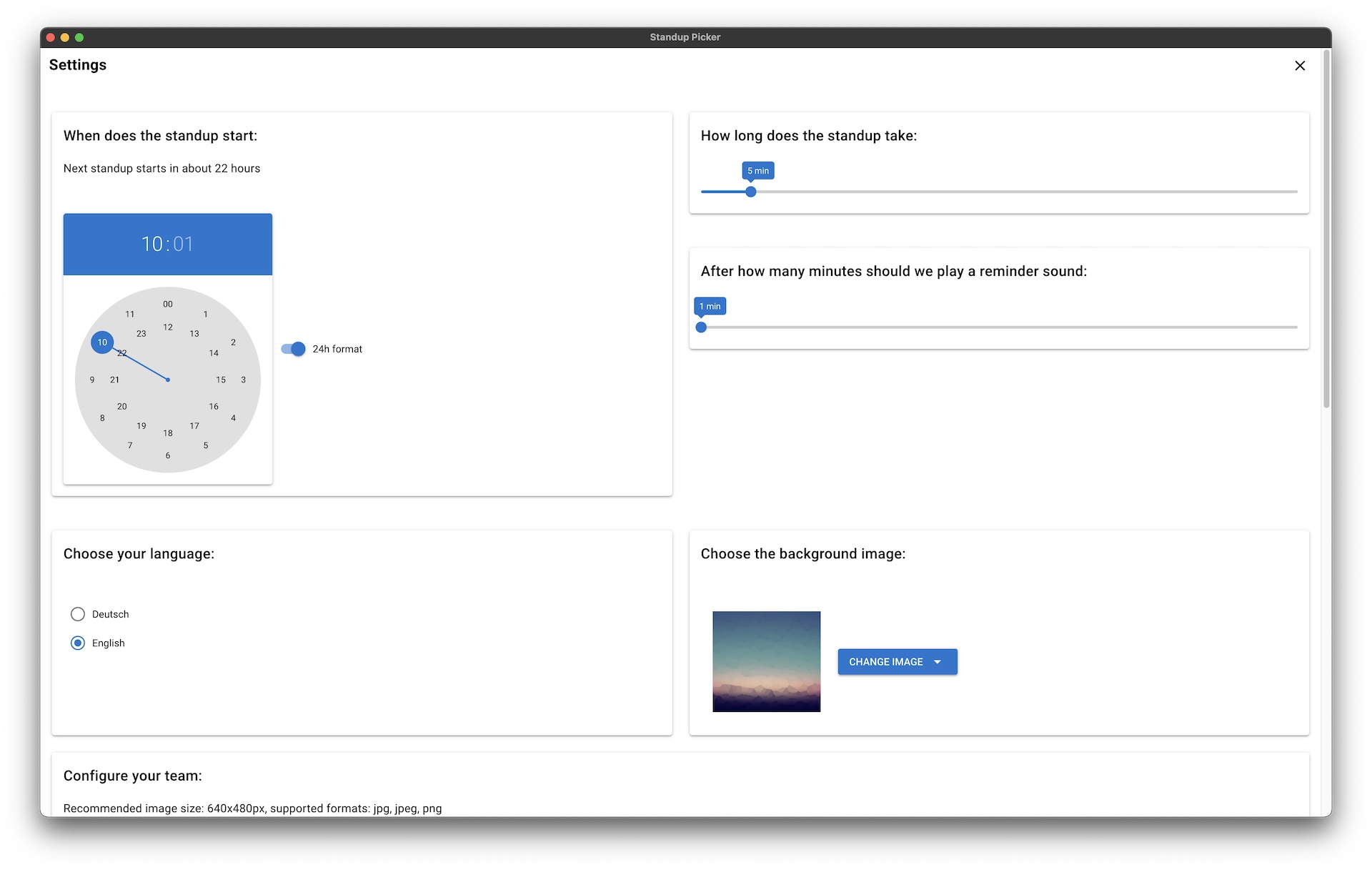Pick hour 3 on the clock face

(244, 380)
